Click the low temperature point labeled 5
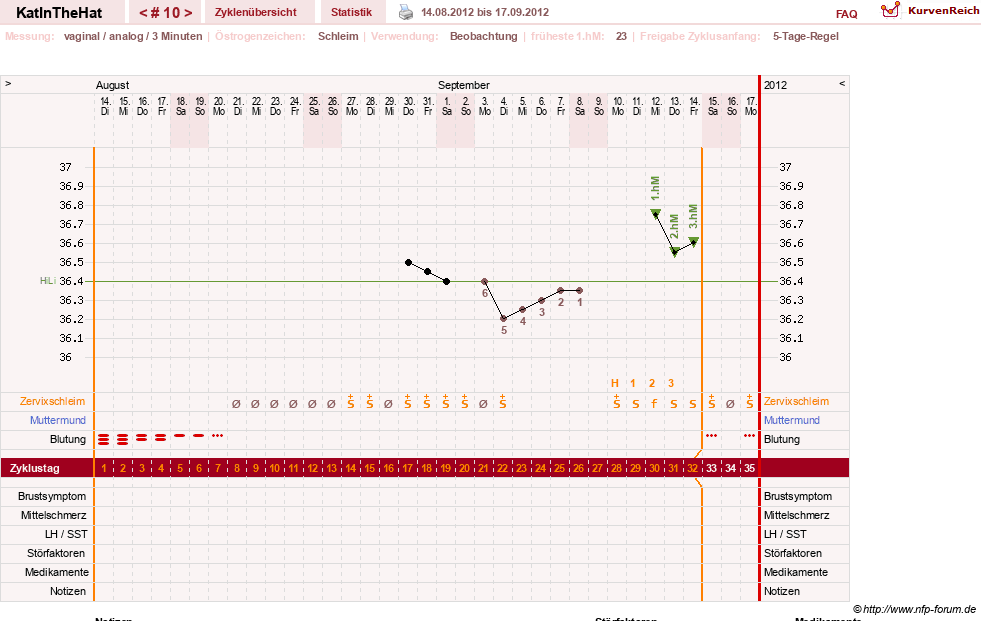The image size is (981, 621). pos(504,319)
